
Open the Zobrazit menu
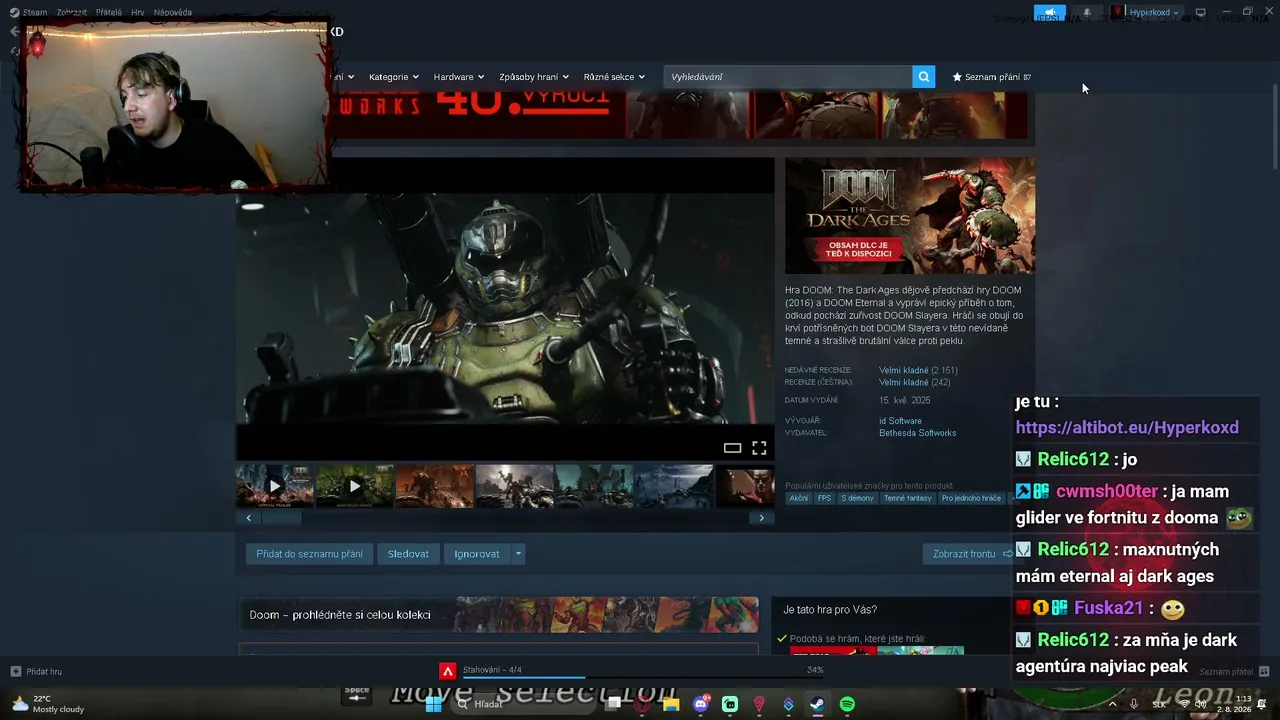point(71,12)
